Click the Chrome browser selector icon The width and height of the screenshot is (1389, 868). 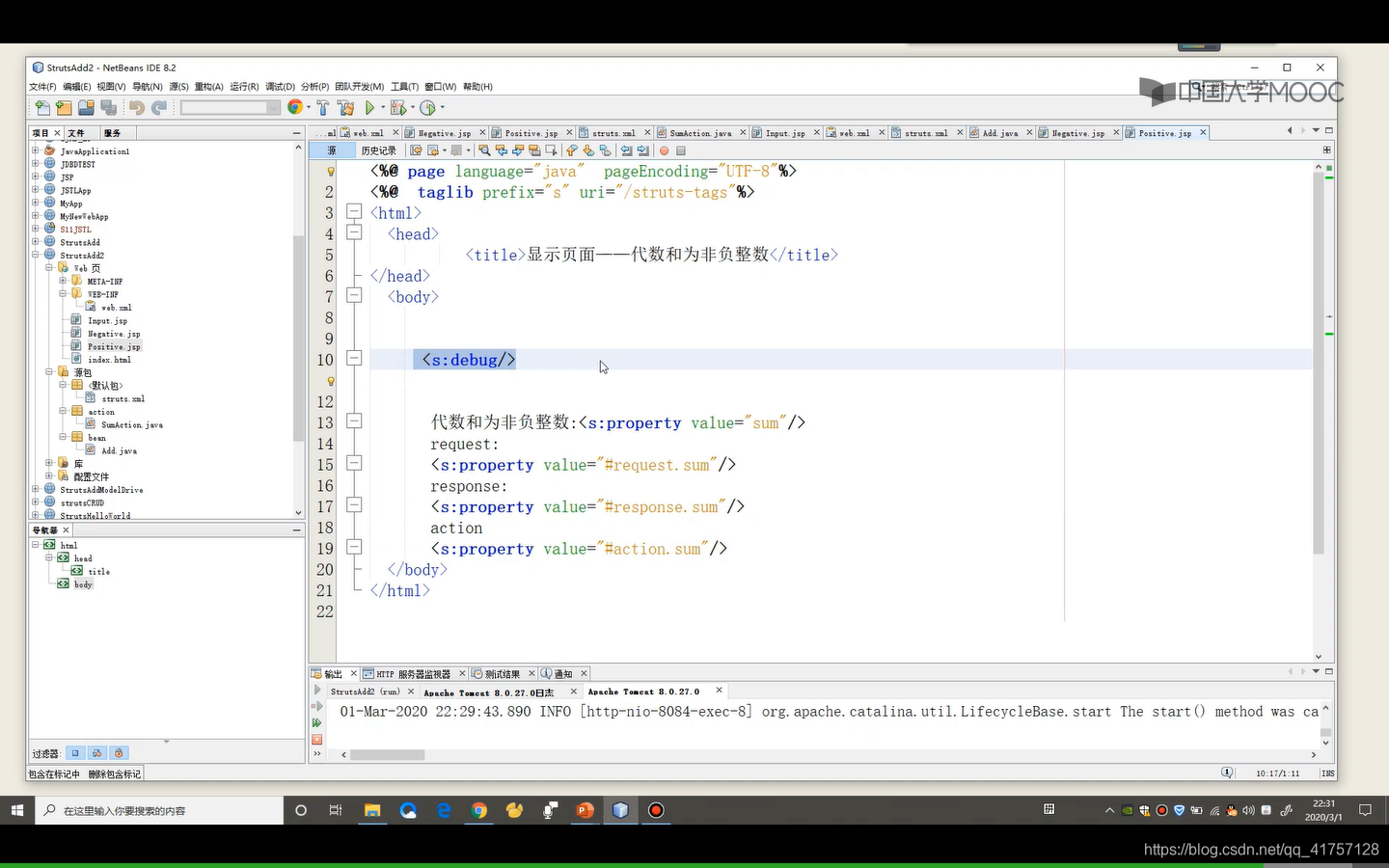pos(294,108)
